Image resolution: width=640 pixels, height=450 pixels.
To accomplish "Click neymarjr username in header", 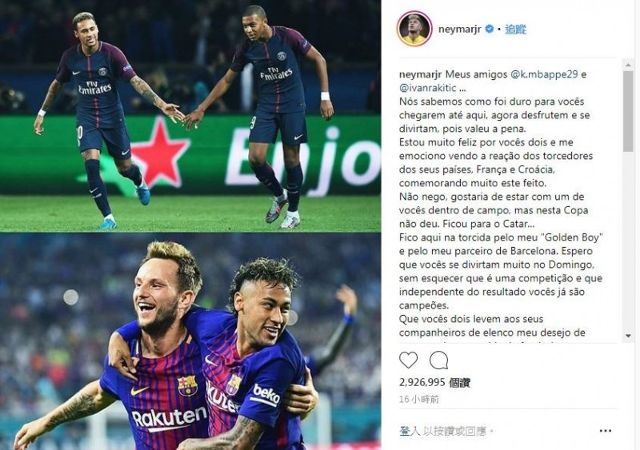I will click(460, 29).
